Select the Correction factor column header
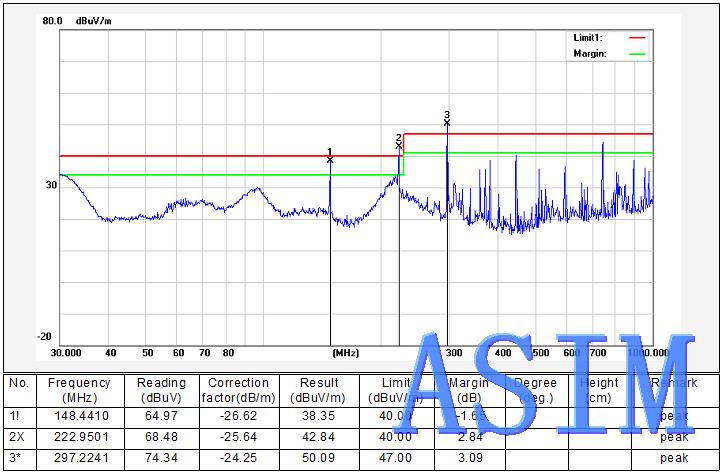Viewport: 722px width, 473px height. pyautogui.click(x=238, y=390)
